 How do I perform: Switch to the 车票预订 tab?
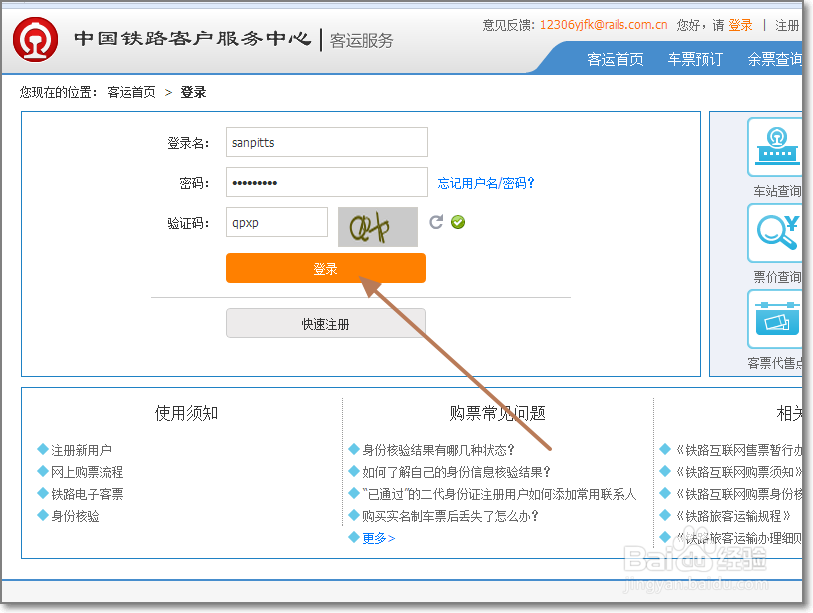click(x=694, y=59)
